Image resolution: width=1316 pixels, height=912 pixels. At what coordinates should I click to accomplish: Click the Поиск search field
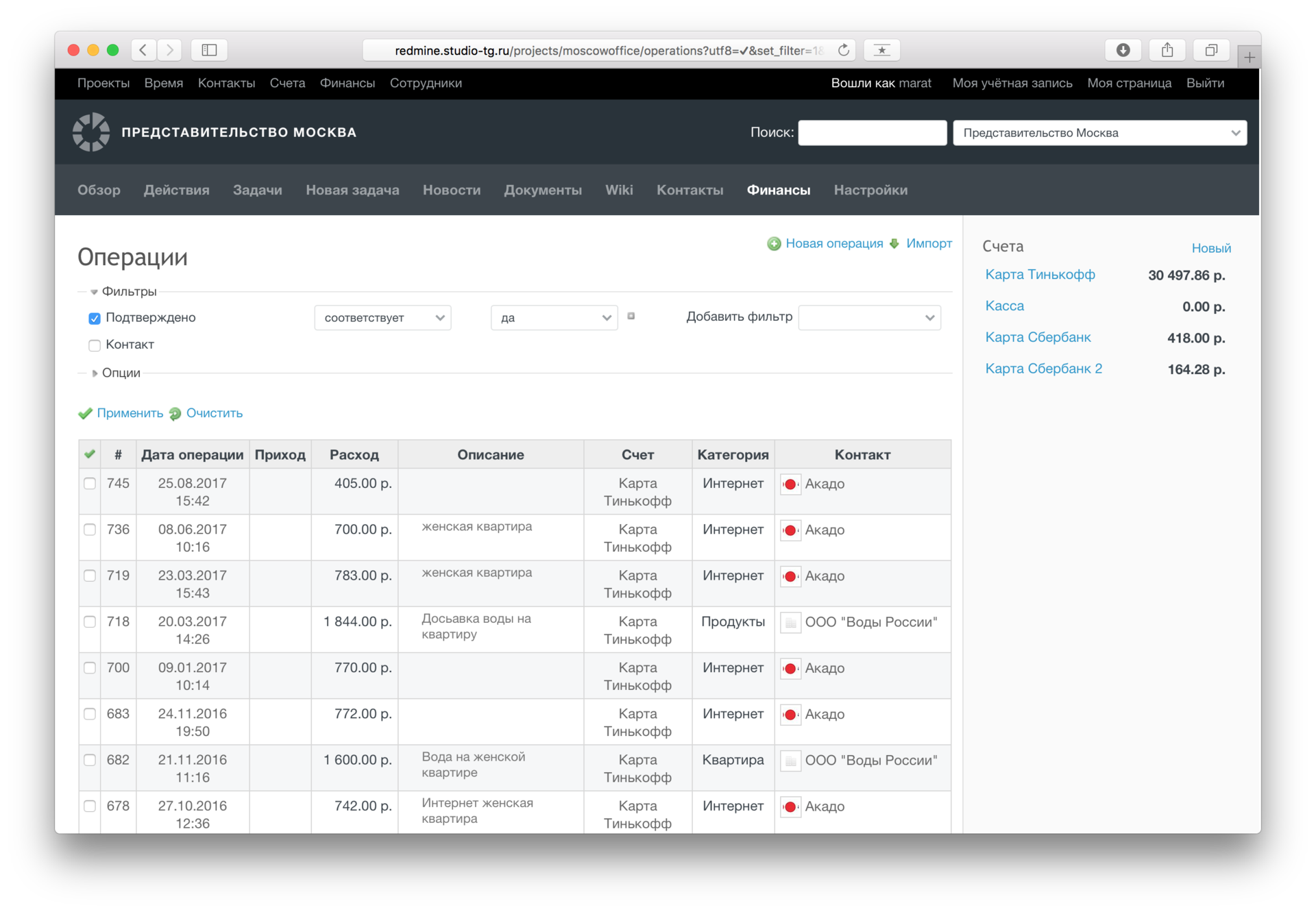tap(872, 133)
